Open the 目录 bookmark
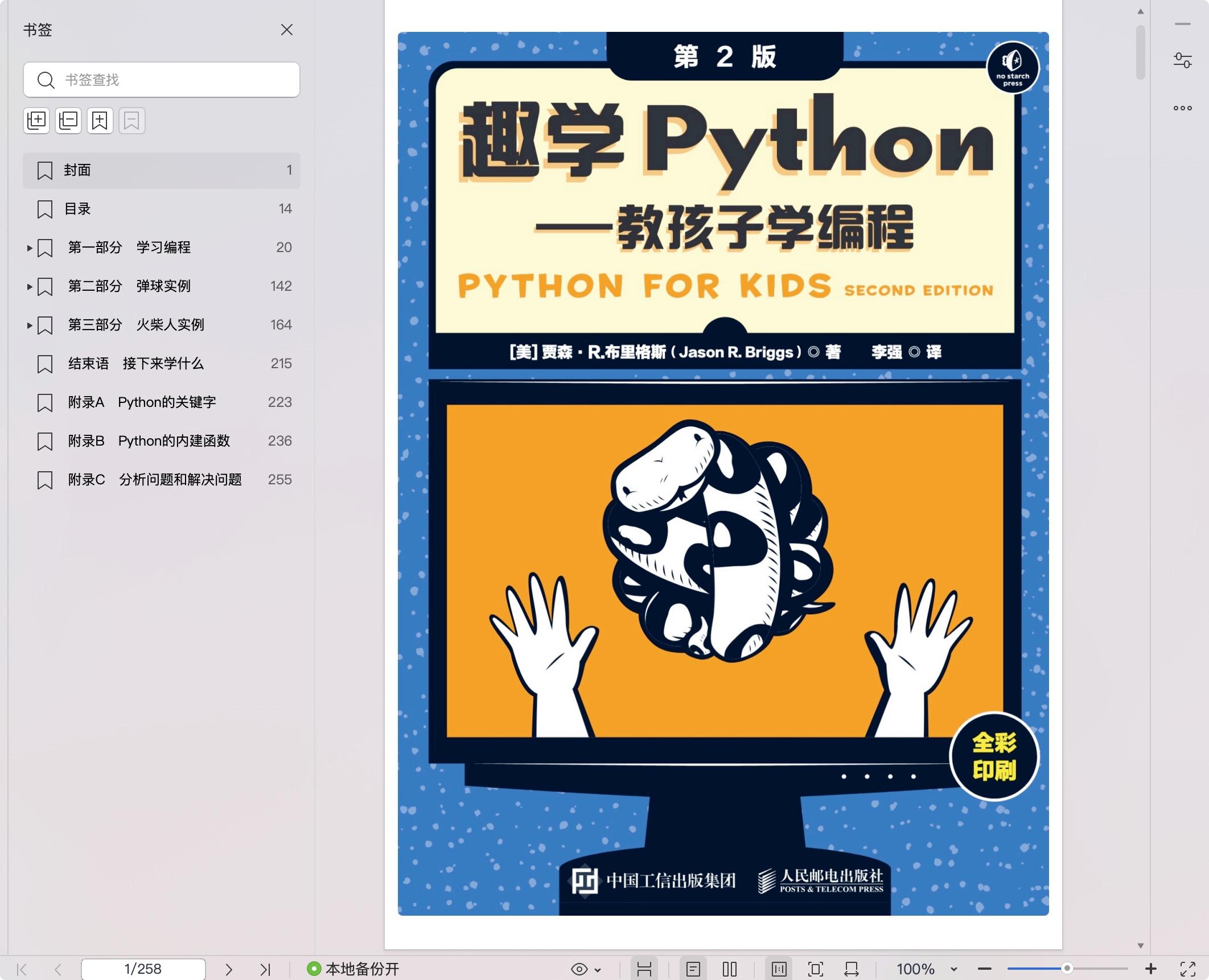1209x980 pixels. 162,209
